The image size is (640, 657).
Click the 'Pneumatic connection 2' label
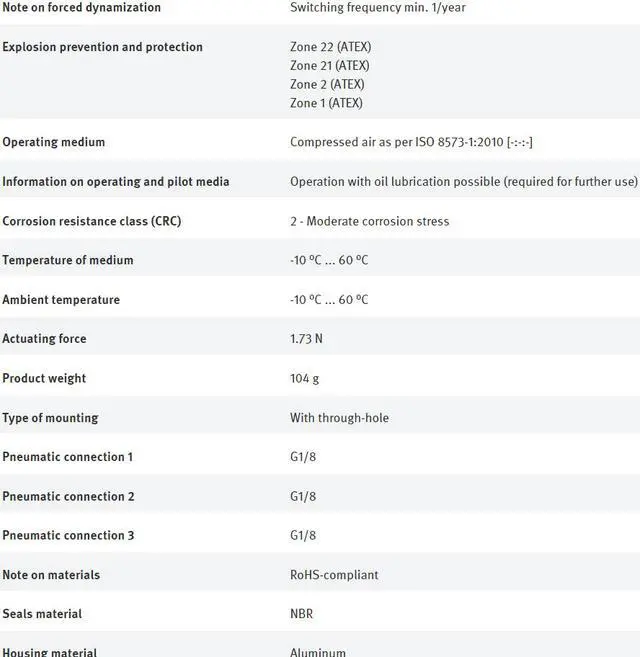pyautogui.click(x=68, y=496)
